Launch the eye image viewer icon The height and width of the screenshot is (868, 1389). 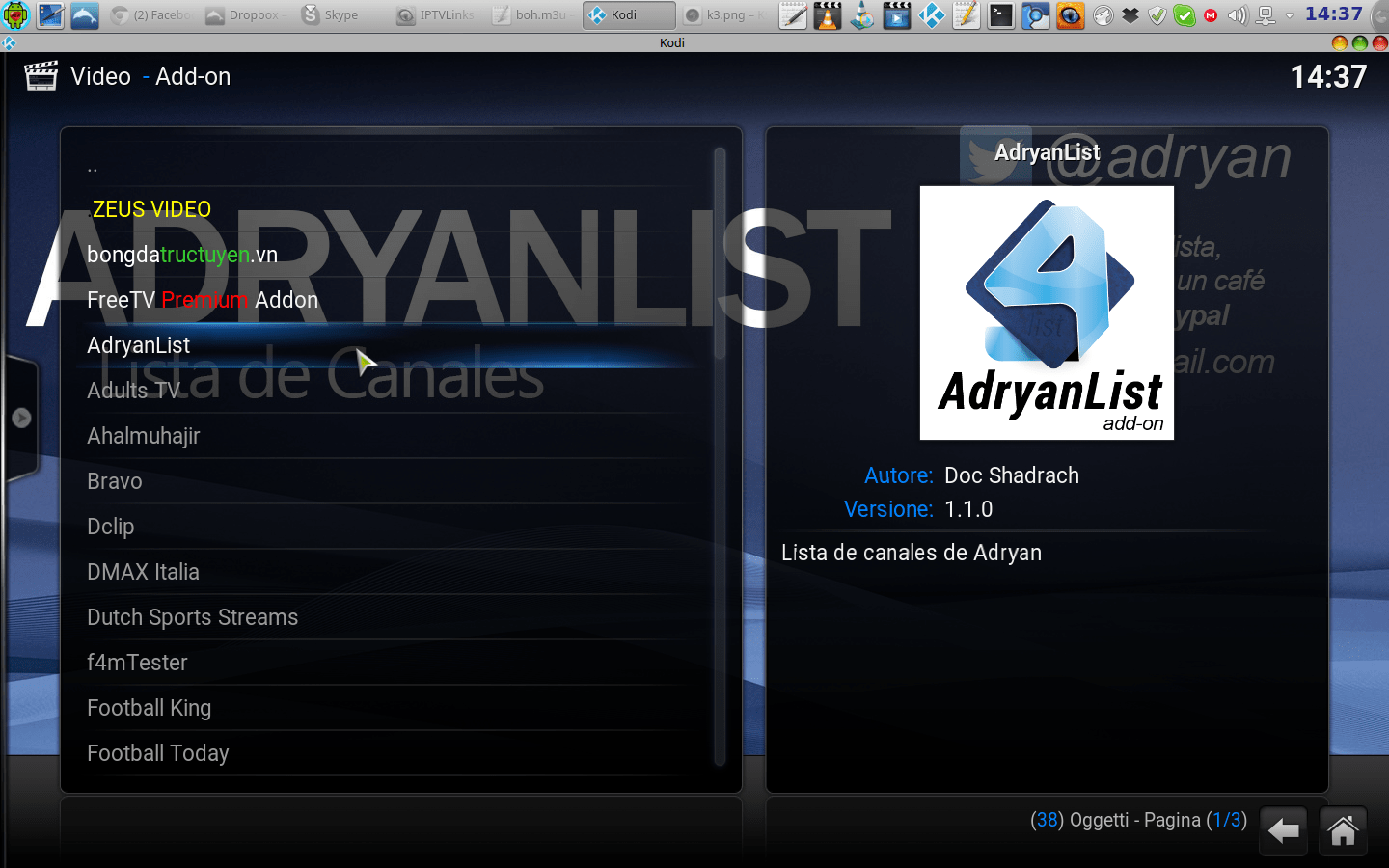(1071, 15)
